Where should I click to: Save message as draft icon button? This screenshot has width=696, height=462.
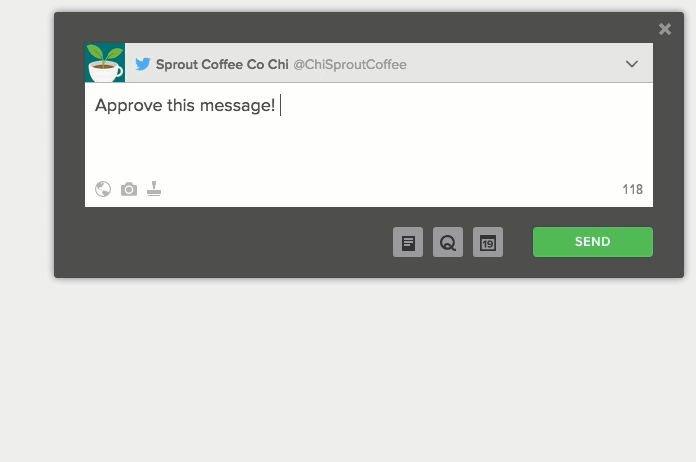pyautogui.click(x=408, y=242)
